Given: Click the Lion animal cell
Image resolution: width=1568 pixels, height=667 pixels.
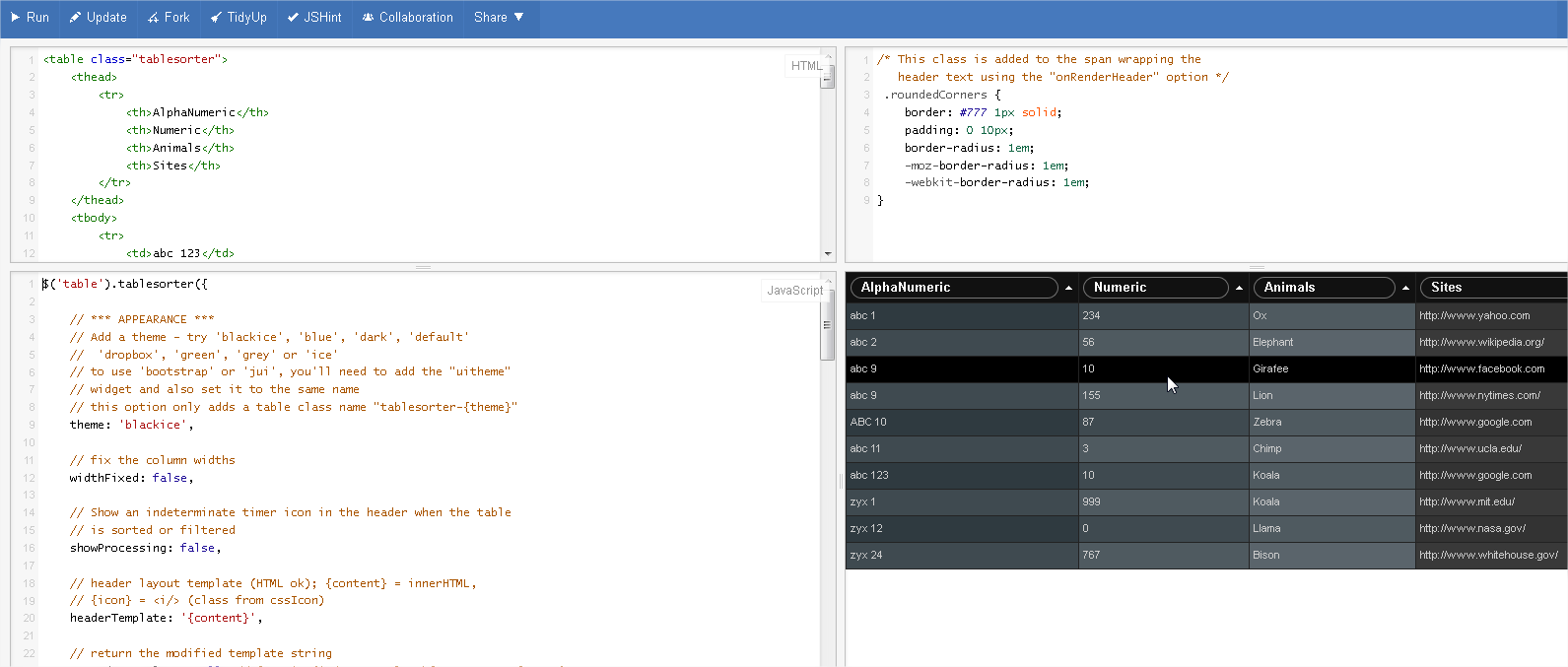Looking at the screenshot, I should coord(1332,396).
